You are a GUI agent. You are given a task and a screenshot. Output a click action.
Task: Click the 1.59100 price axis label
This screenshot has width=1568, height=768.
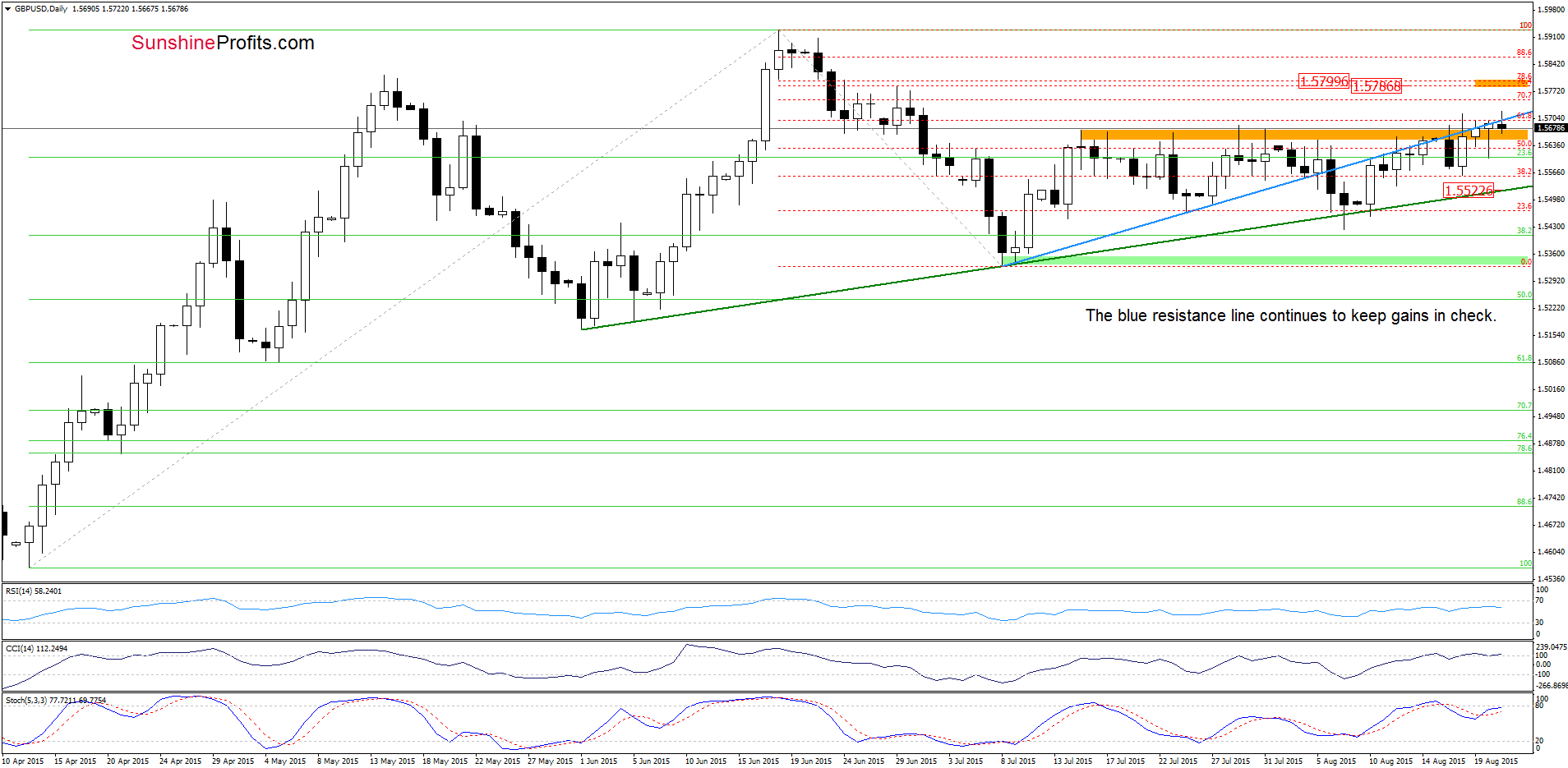click(x=1552, y=37)
